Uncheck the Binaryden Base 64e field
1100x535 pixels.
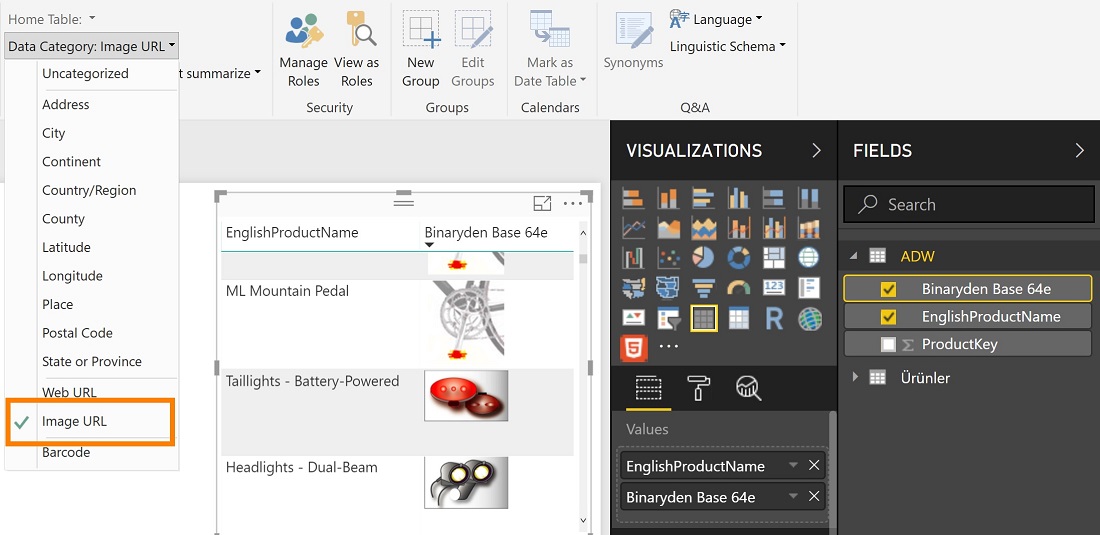coord(889,289)
